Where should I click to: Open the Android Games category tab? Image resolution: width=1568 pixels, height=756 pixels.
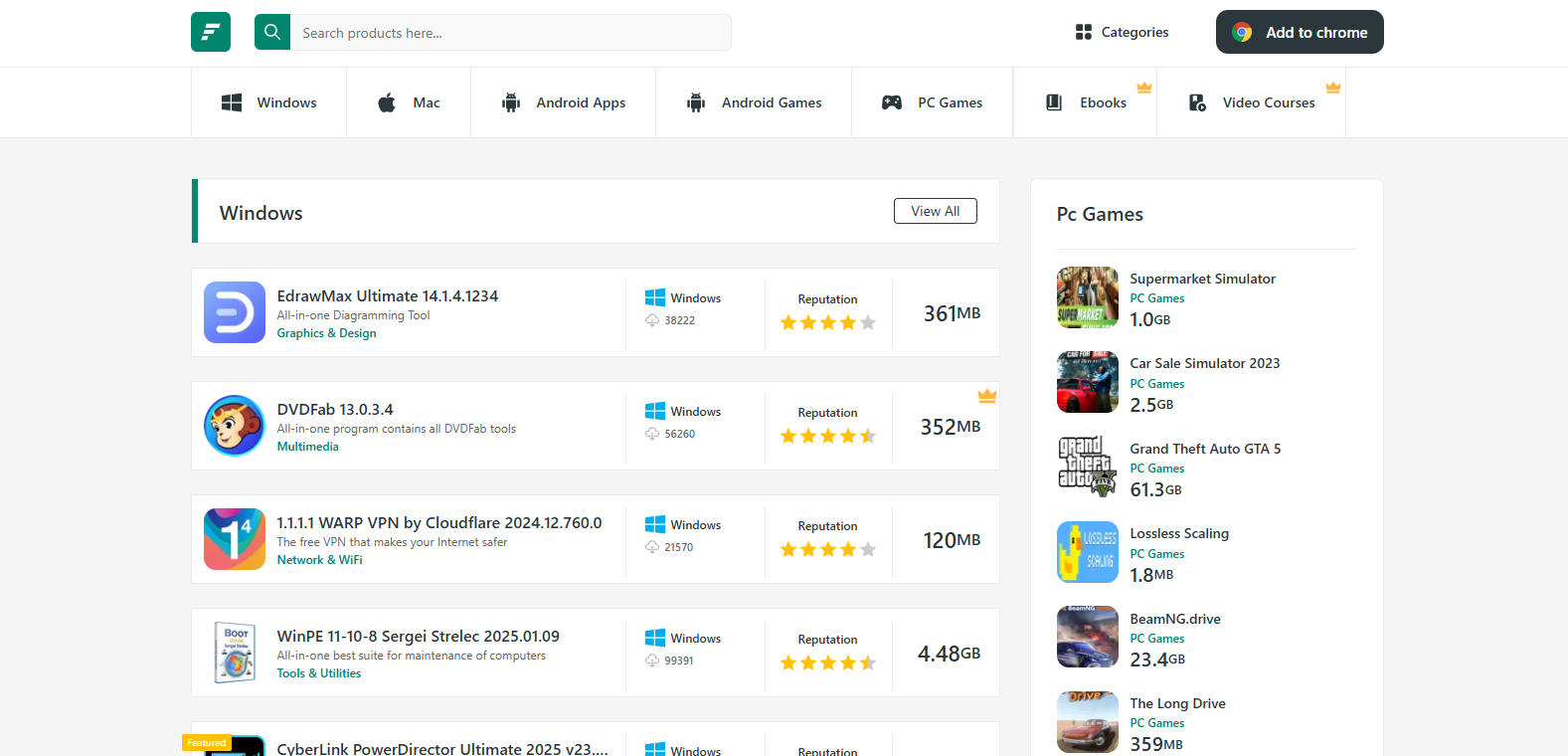click(x=754, y=102)
